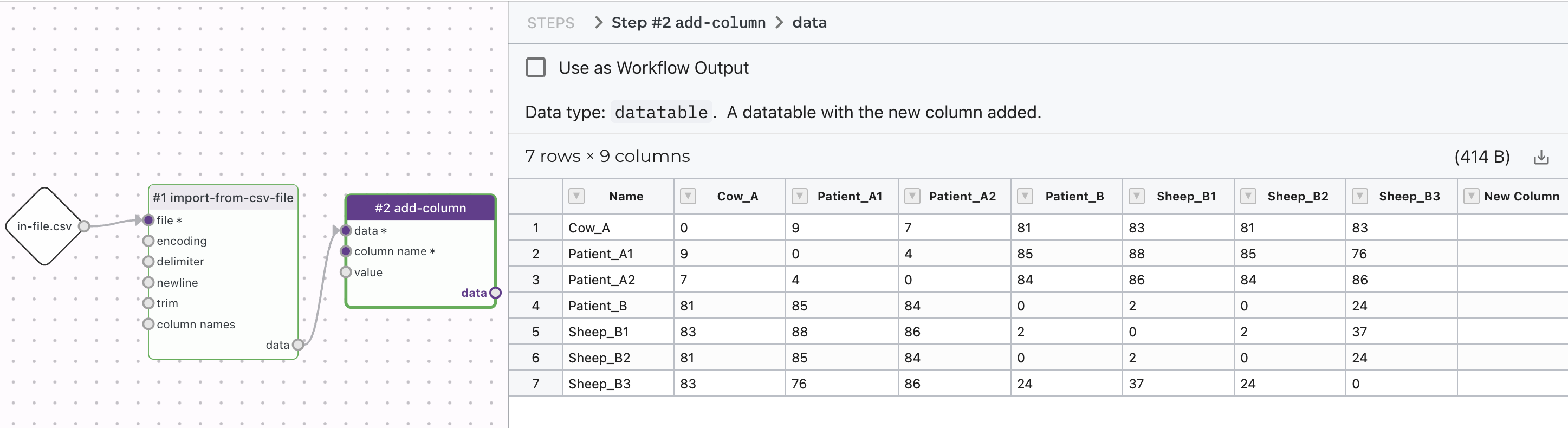
Task: Click the data output port of add-column
Action: [x=495, y=293]
